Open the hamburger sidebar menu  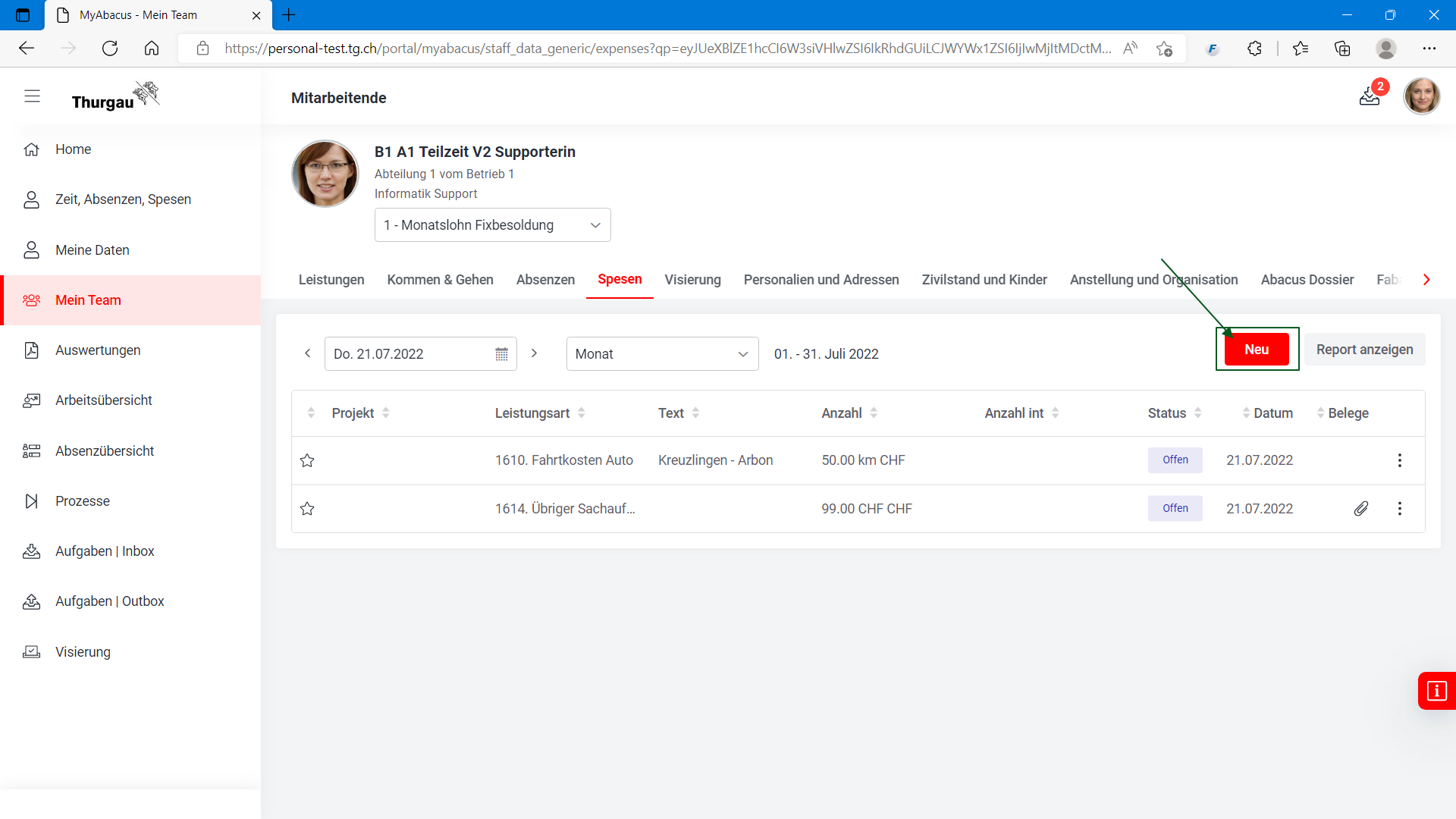pyautogui.click(x=32, y=96)
